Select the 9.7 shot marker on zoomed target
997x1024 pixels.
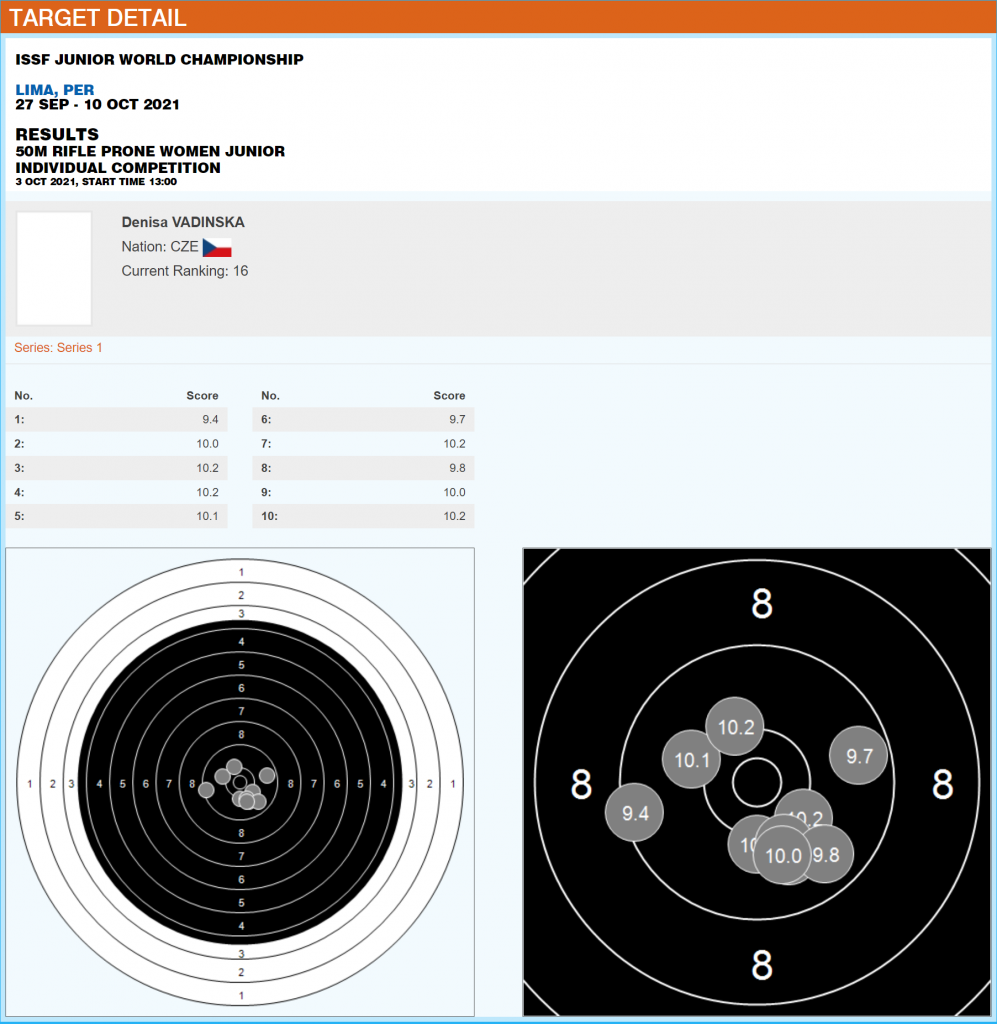point(859,756)
